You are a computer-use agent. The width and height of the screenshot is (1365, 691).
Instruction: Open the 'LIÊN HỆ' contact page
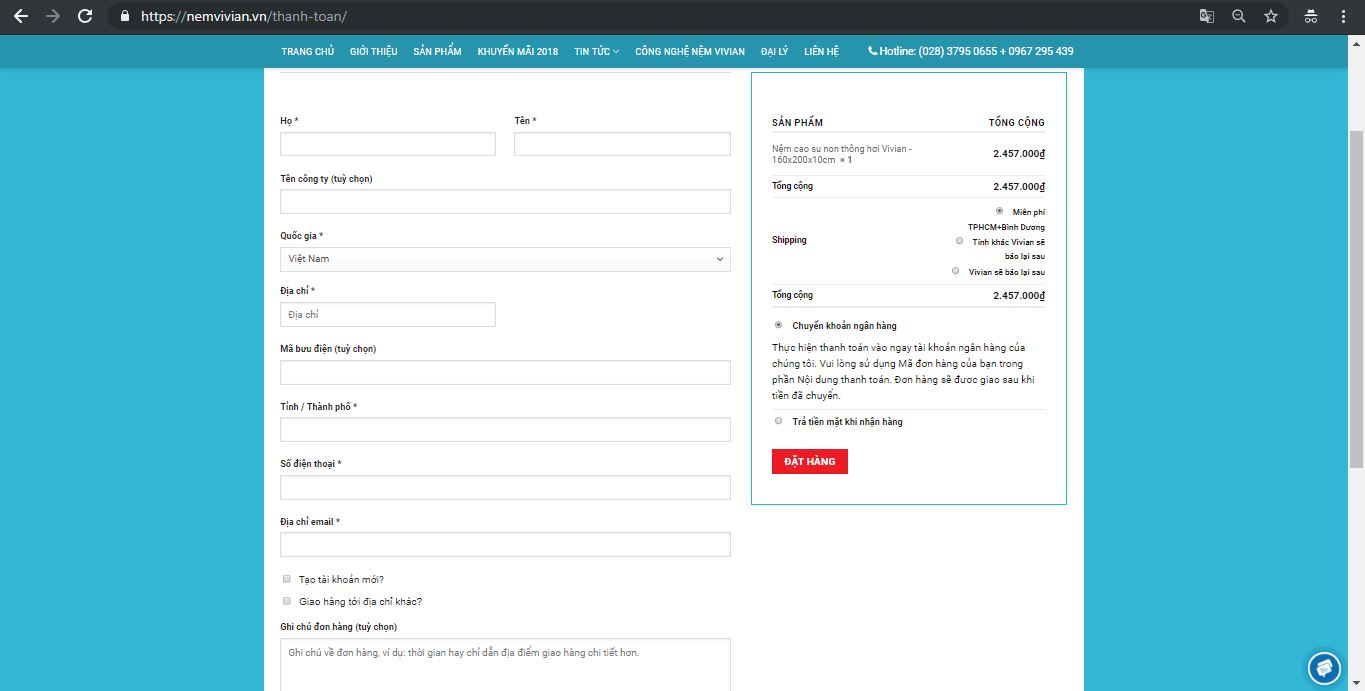click(822, 51)
